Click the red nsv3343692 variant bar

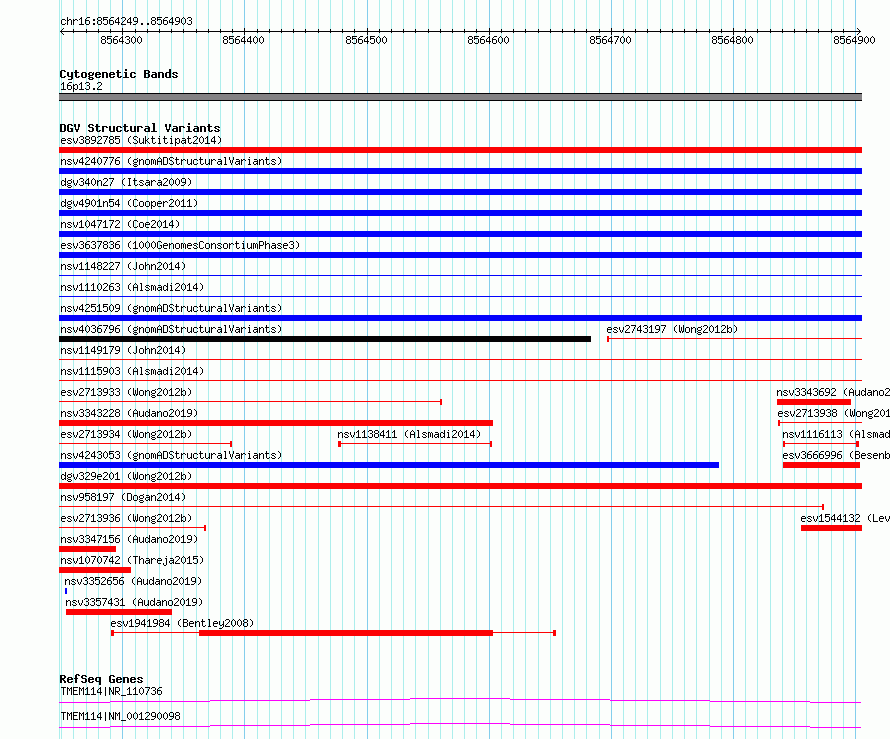814,402
